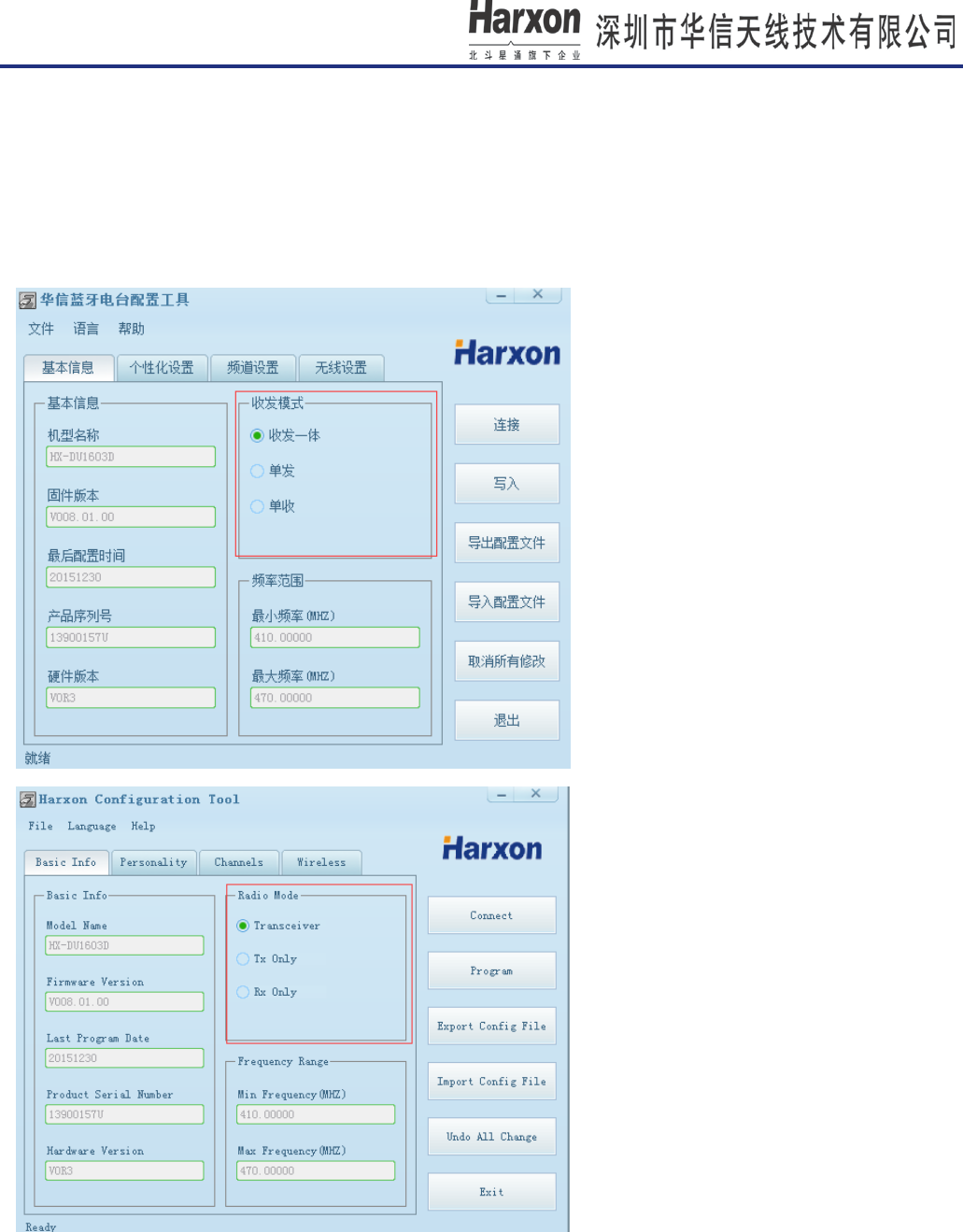Click the 最后配置时间 field

point(131,577)
